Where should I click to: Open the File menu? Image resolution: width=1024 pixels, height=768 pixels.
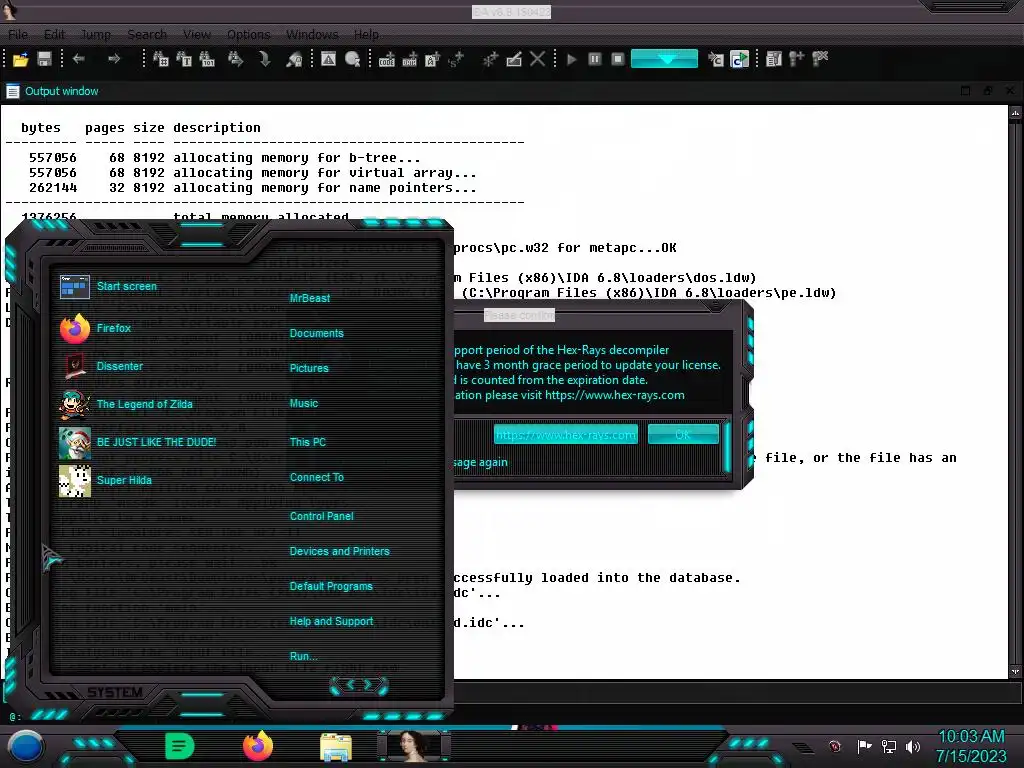coord(18,35)
